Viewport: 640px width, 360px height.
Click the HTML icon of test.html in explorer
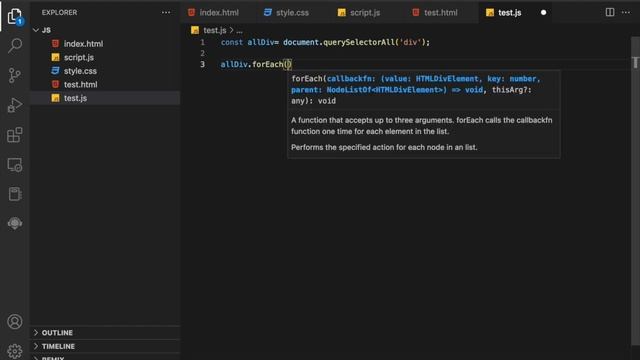click(x=56, y=84)
